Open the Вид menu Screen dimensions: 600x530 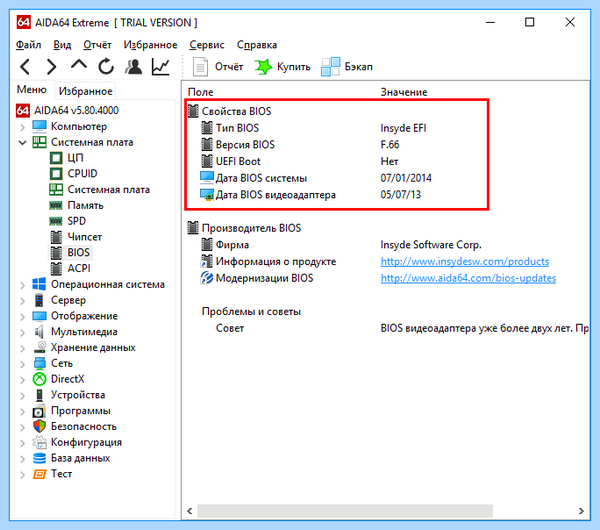tap(62, 45)
